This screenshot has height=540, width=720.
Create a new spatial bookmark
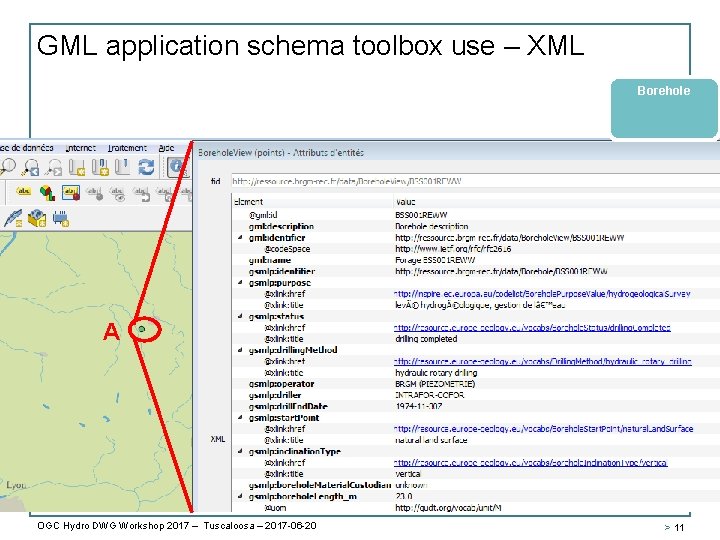(77, 167)
